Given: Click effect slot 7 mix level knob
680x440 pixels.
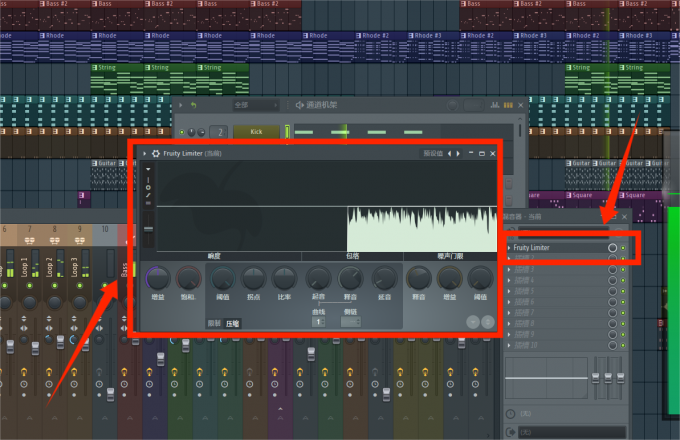Looking at the screenshot, I should pyautogui.click(x=612, y=313).
